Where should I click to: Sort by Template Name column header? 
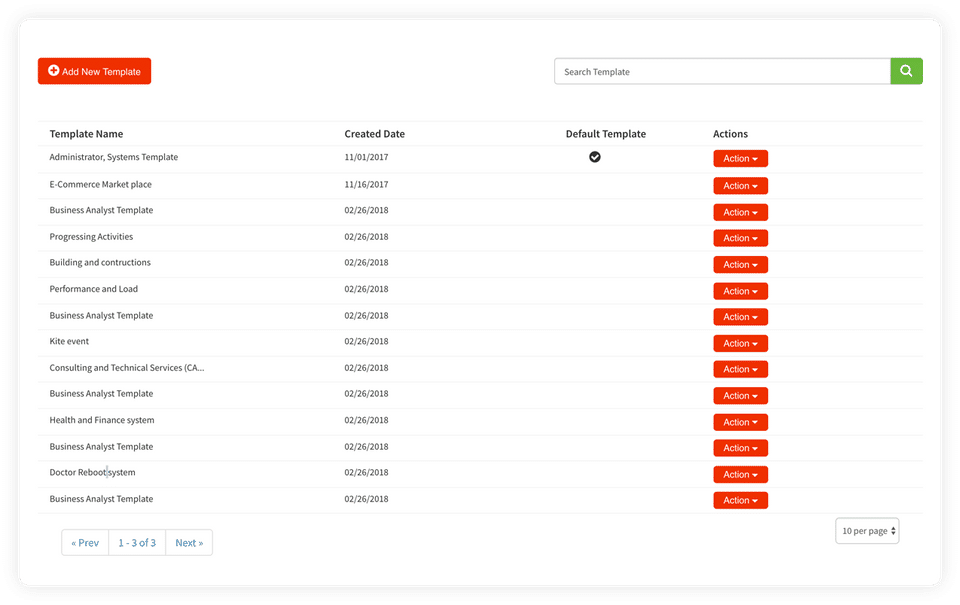86,134
